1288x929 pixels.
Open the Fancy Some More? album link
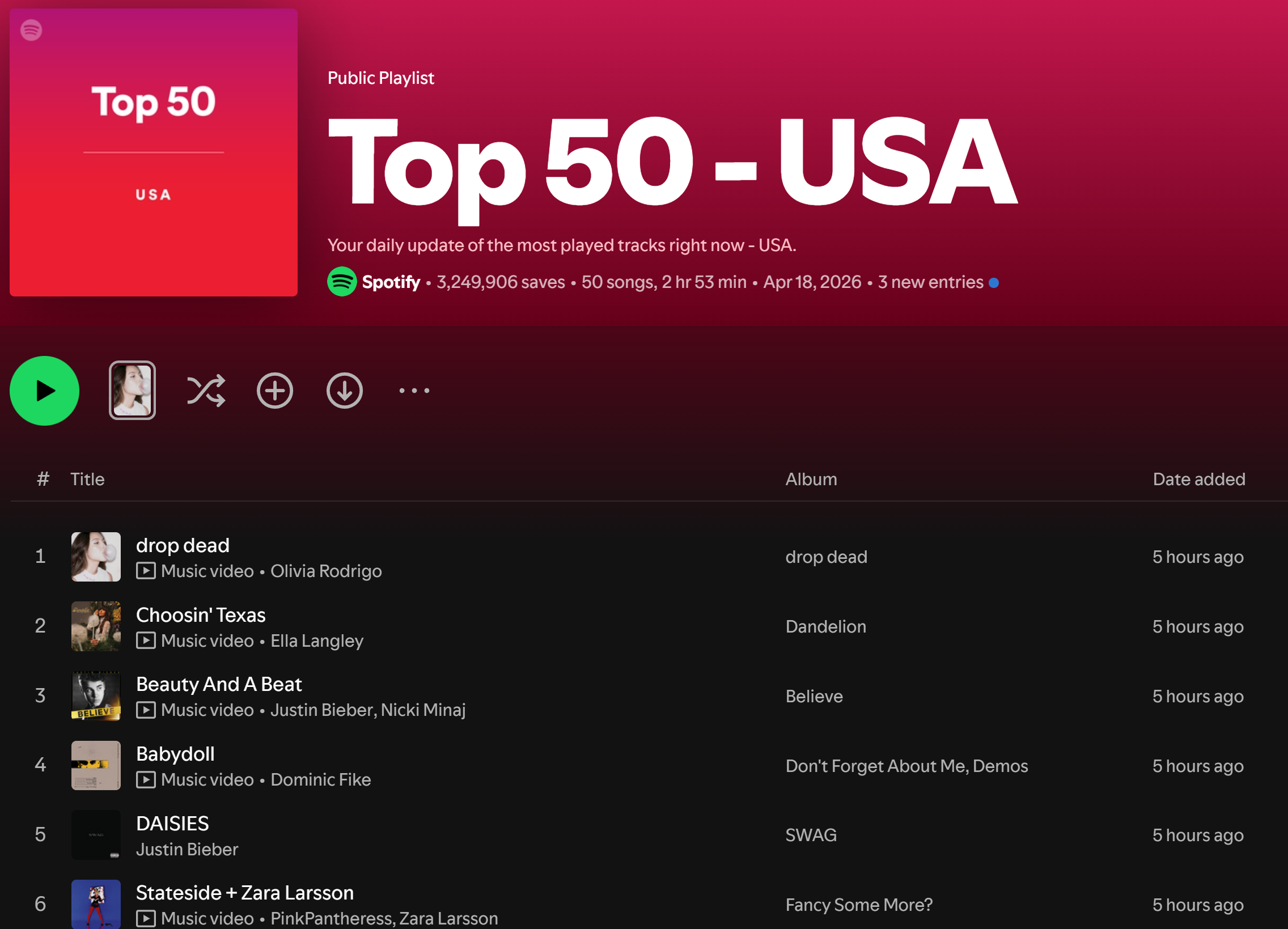click(x=859, y=905)
